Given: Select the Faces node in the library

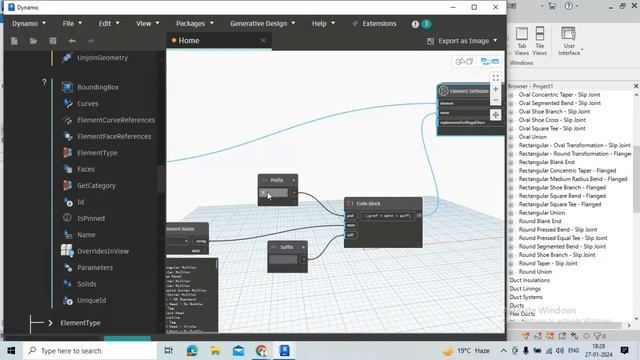Looking at the screenshot, I should pyautogui.click(x=86, y=169).
